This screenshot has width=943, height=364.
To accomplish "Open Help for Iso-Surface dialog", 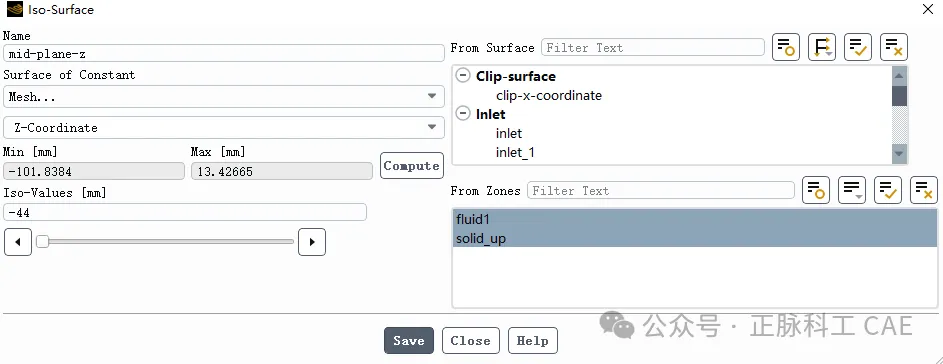I will [533, 341].
